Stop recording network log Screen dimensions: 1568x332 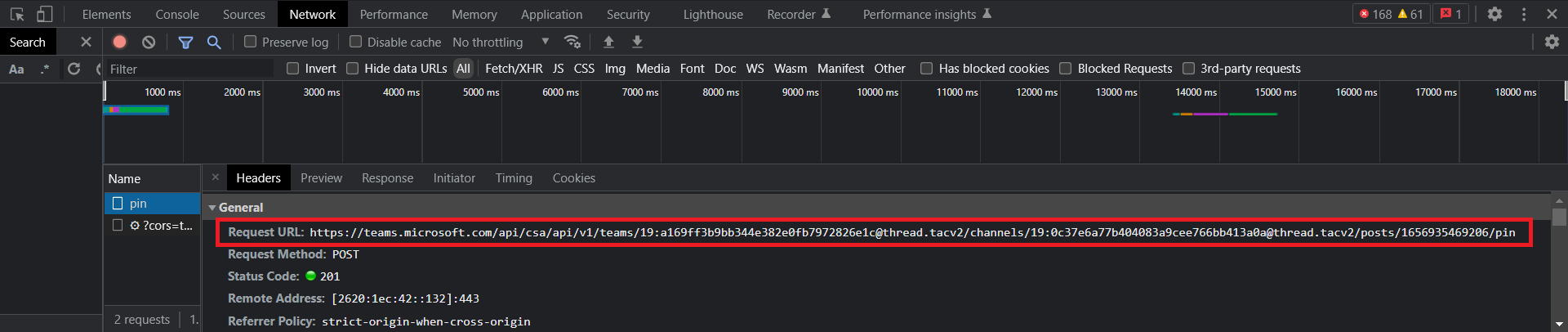pyautogui.click(x=120, y=42)
